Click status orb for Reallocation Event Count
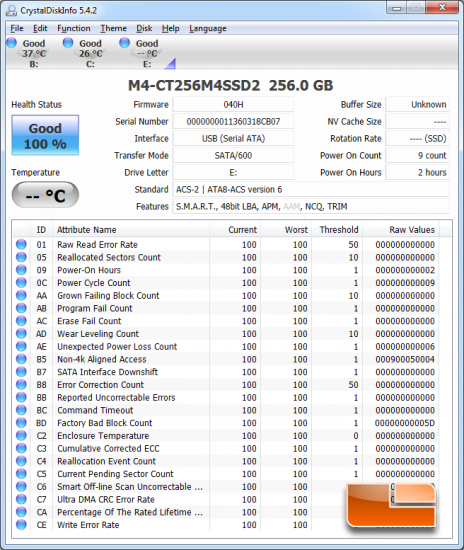464x550 pixels. coord(21,461)
